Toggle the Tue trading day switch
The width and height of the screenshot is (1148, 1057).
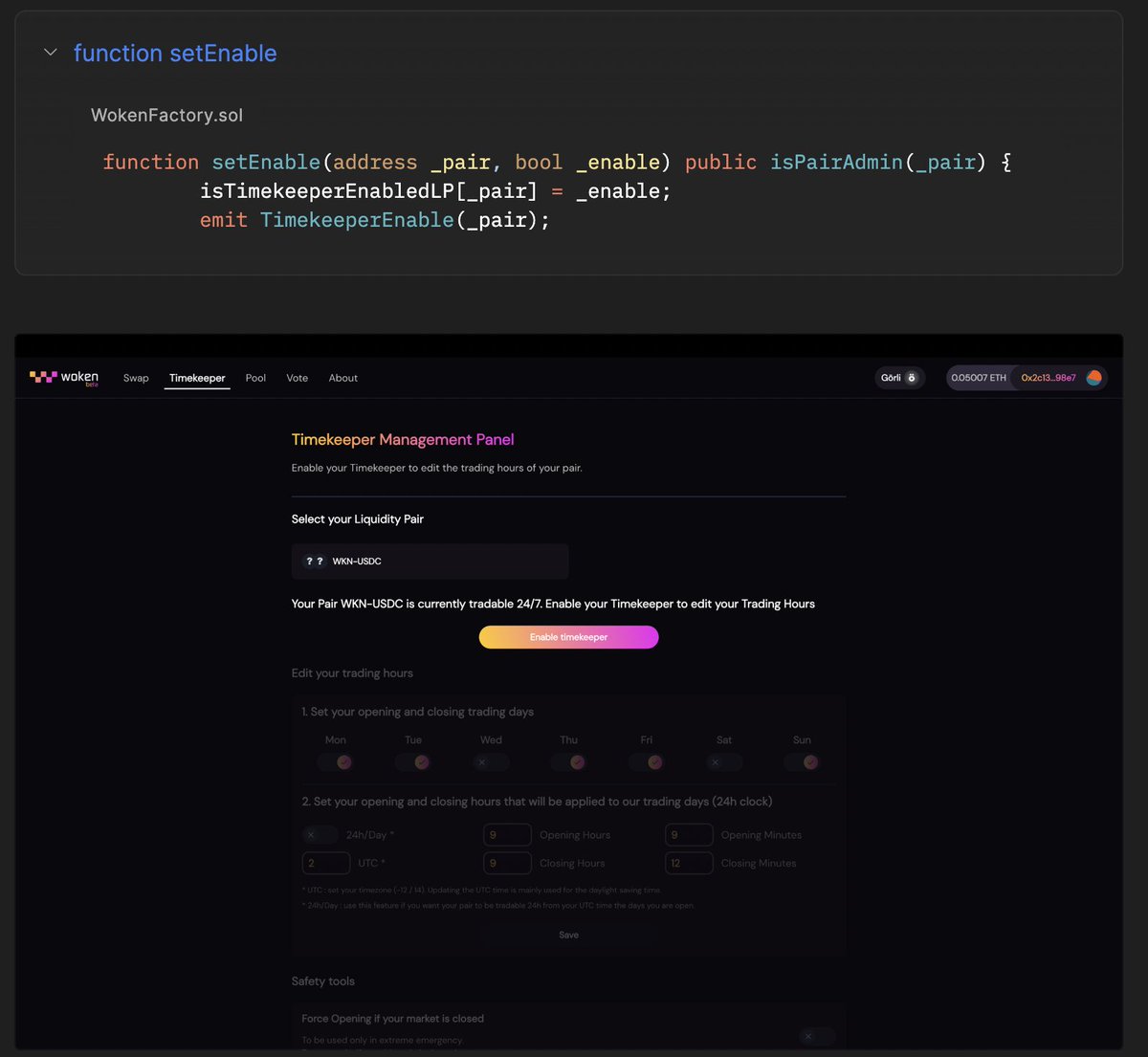413,762
